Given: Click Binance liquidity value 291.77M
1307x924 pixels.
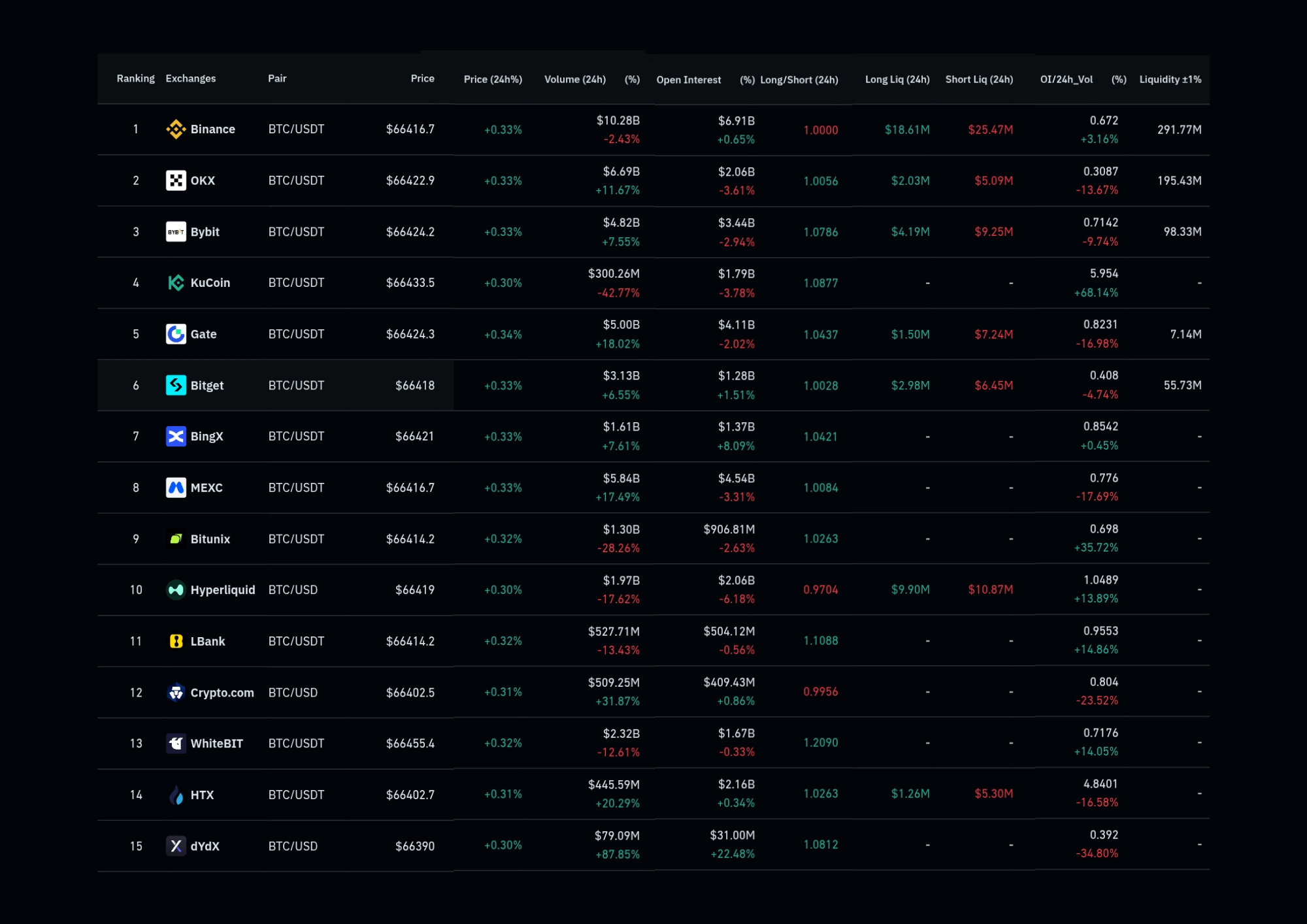Looking at the screenshot, I should coord(1180,129).
